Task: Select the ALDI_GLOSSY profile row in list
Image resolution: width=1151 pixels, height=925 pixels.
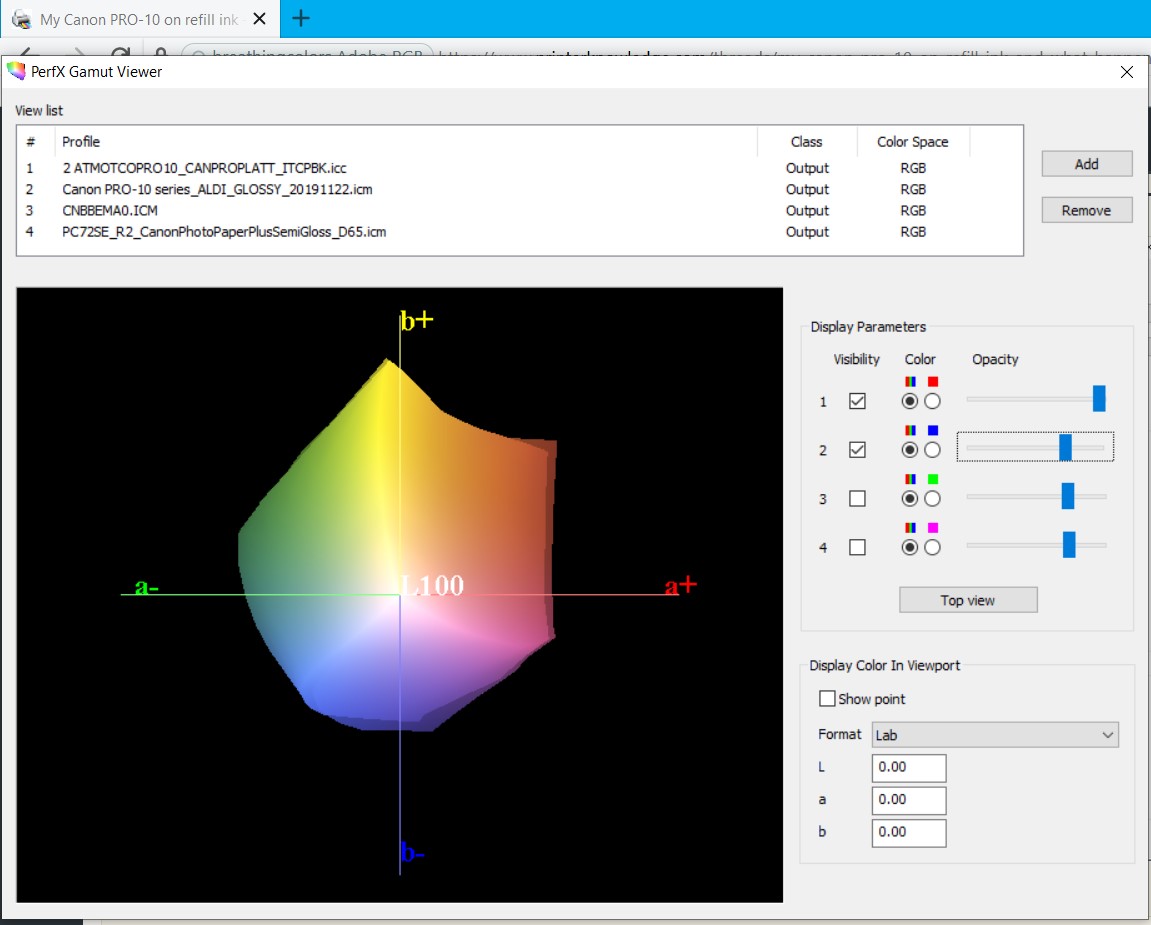Action: click(217, 189)
